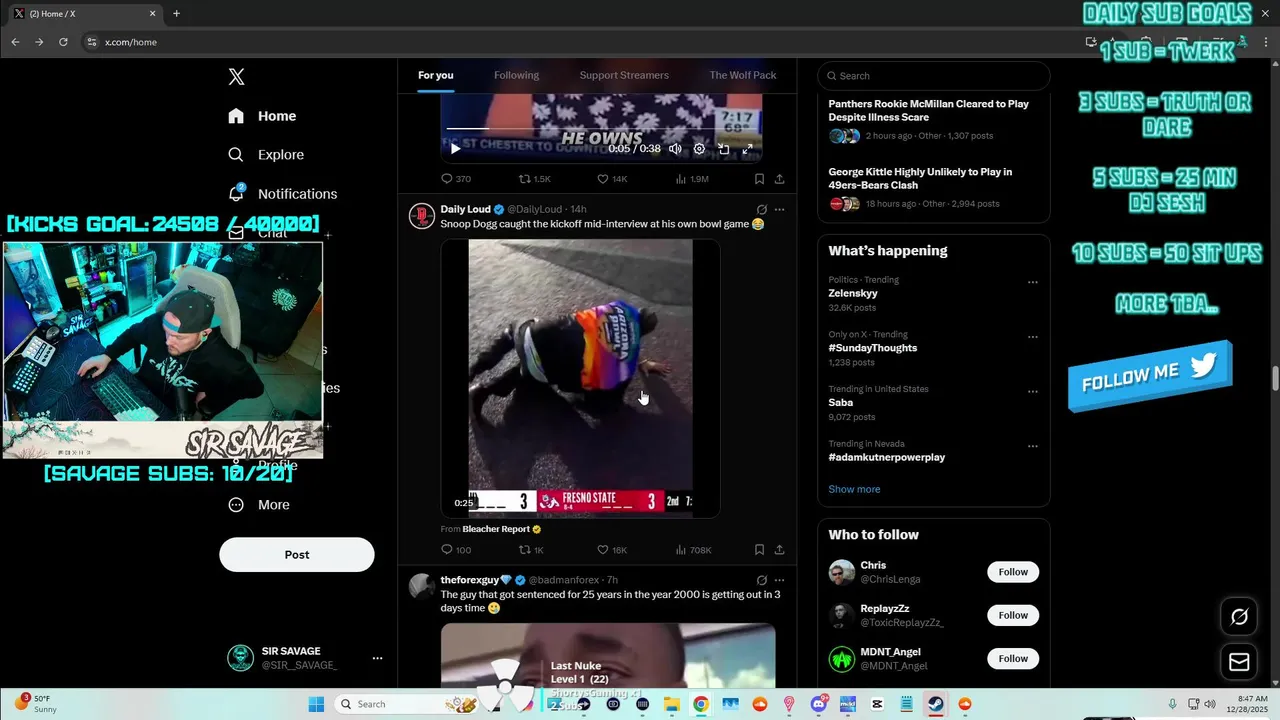Open Daily Loud profile avatar
1280x720 pixels.
422,216
